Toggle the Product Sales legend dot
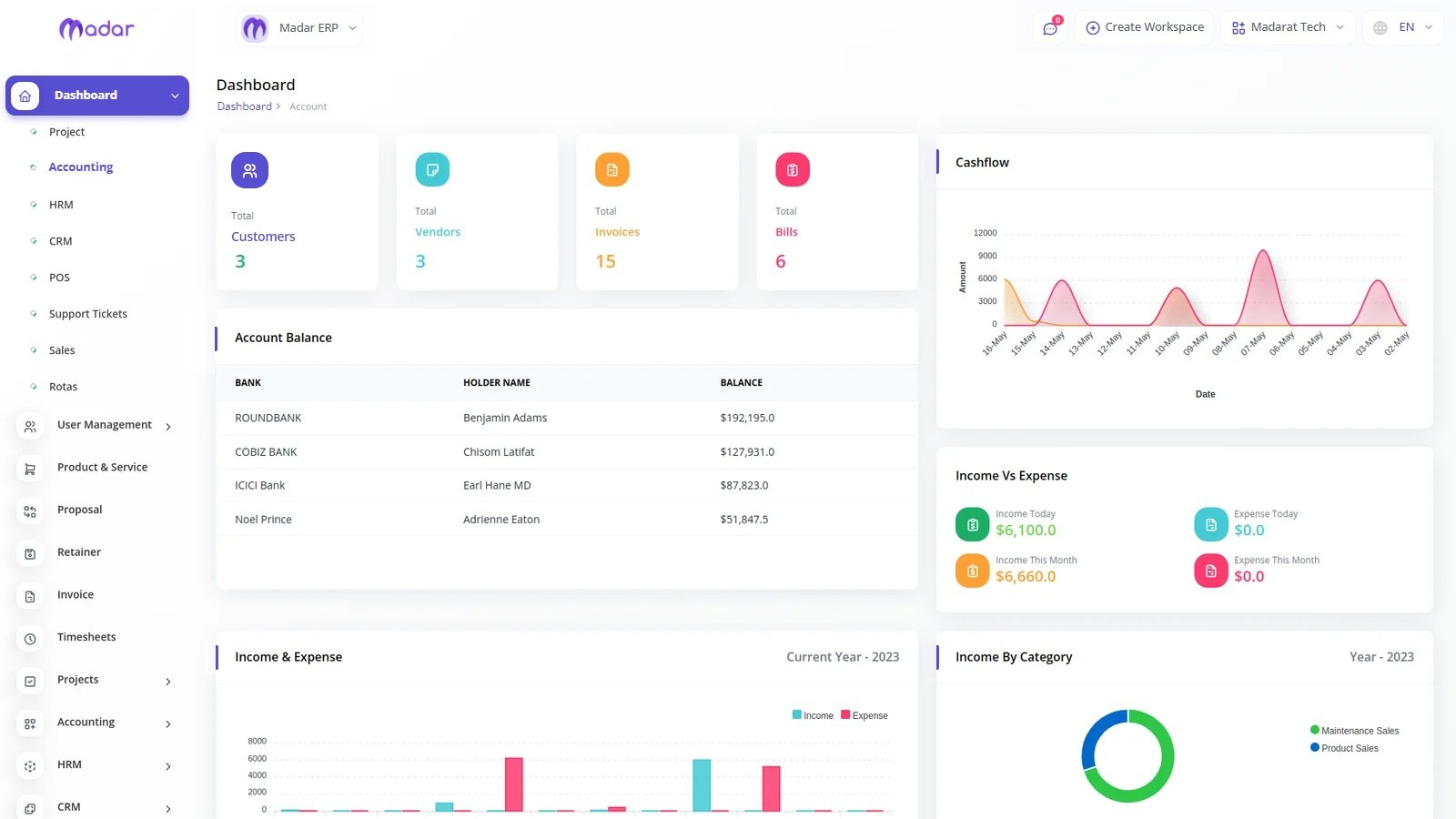 (1315, 748)
